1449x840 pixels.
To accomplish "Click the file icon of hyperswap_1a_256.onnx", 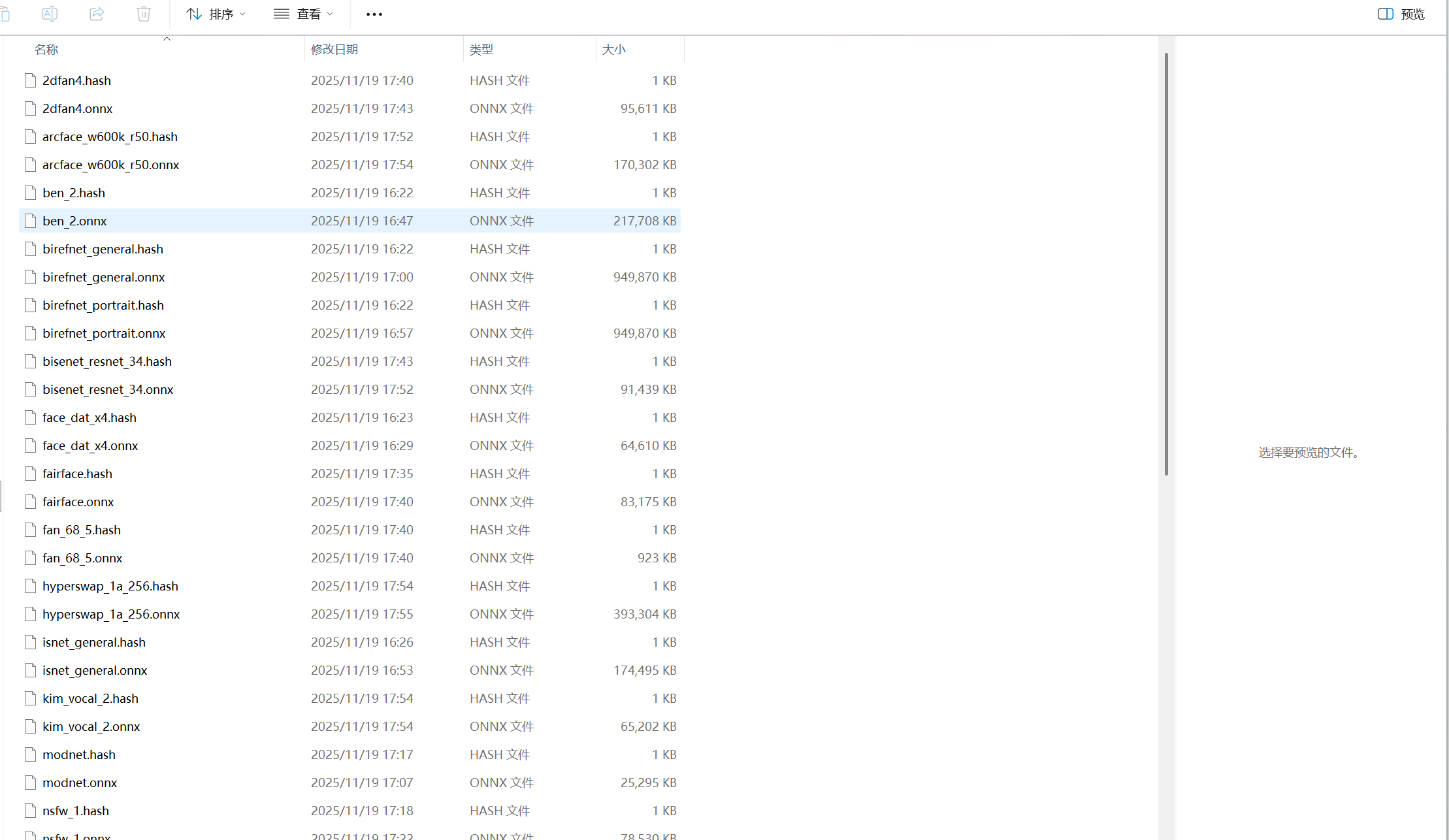I will click(x=30, y=614).
